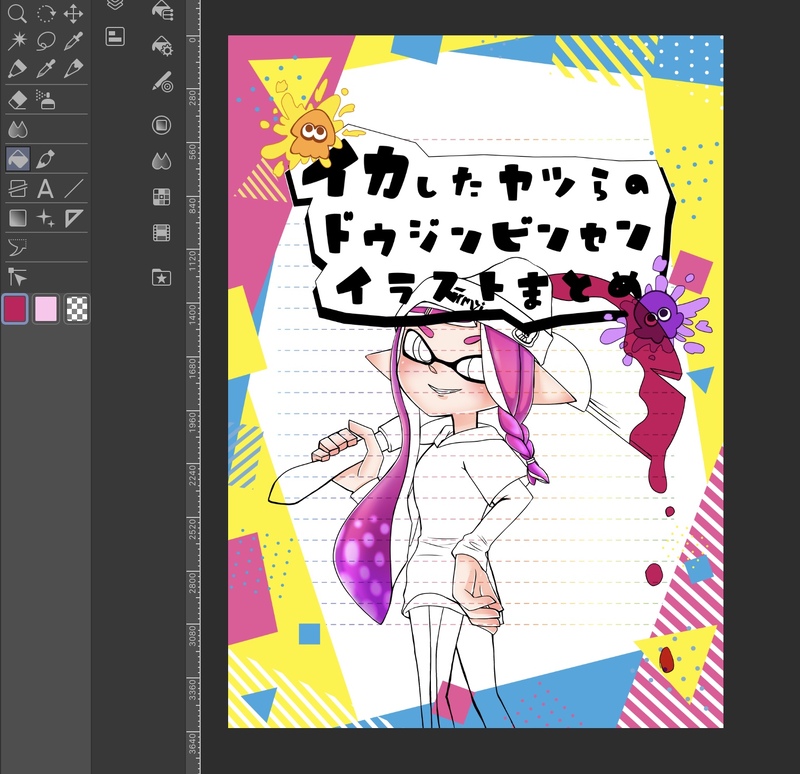Select the Eraser tool
The width and height of the screenshot is (800, 774).
[x=17, y=99]
